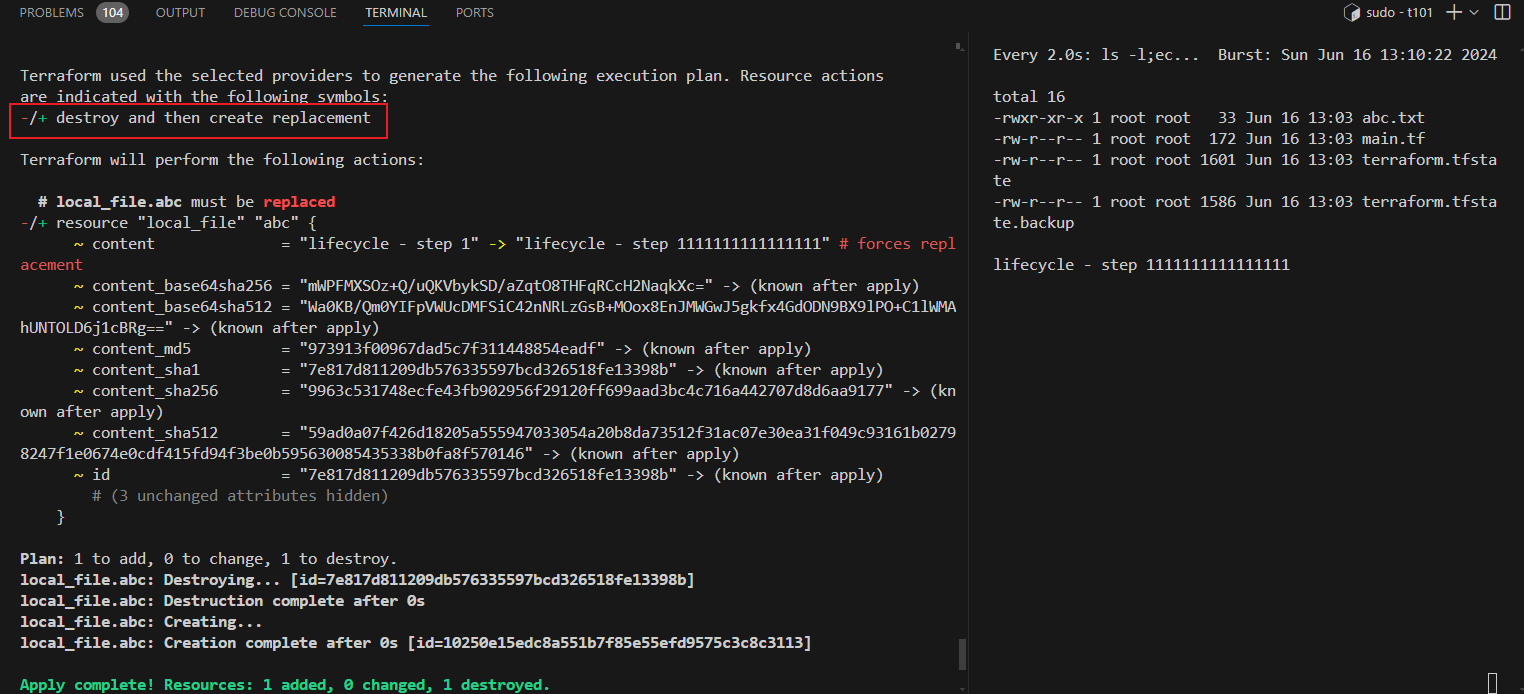Click the cursor block in right terminal pane
1524x694 pixels.
click(x=1493, y=683)
